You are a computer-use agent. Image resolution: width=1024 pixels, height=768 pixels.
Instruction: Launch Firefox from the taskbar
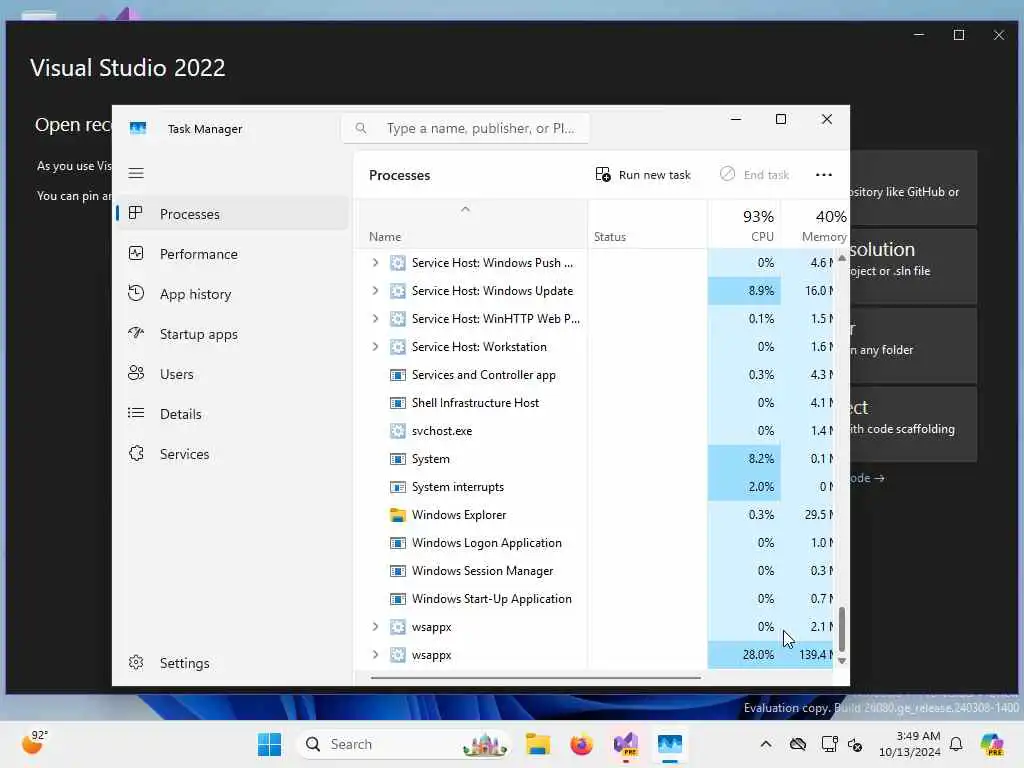point(581,744)
